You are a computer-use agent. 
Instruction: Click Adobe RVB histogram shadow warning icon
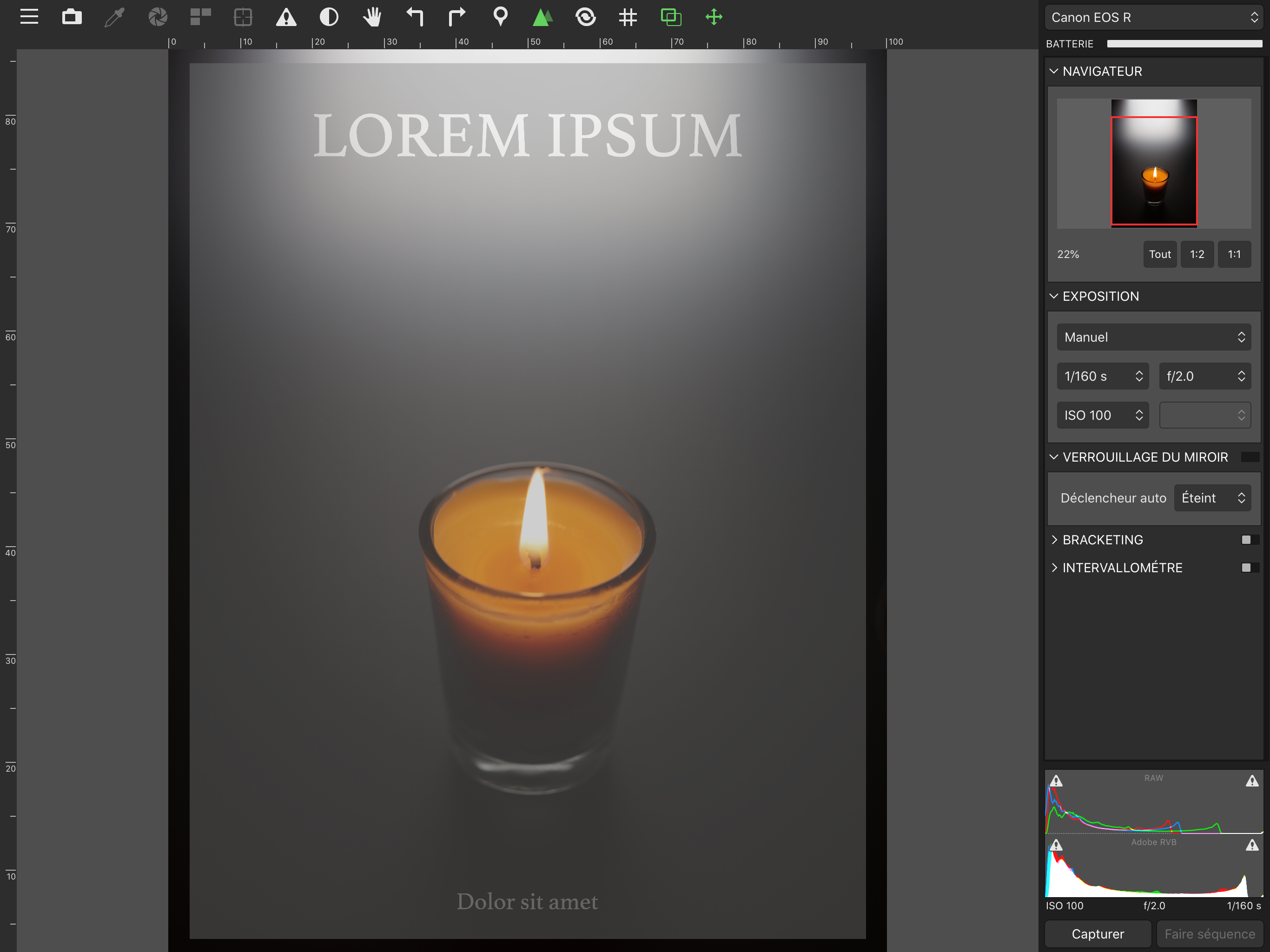coord(1057,845)
